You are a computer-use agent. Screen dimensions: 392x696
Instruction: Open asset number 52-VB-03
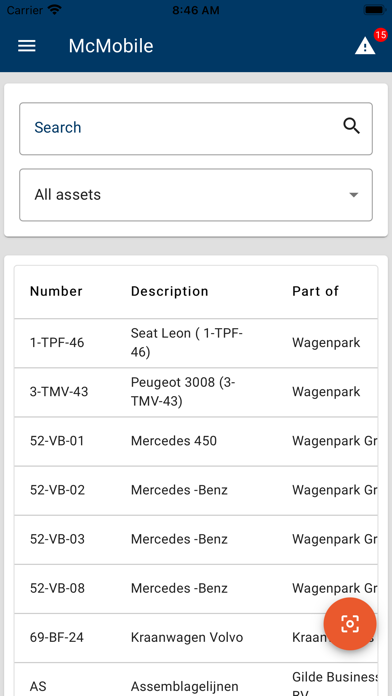[57, 539]
